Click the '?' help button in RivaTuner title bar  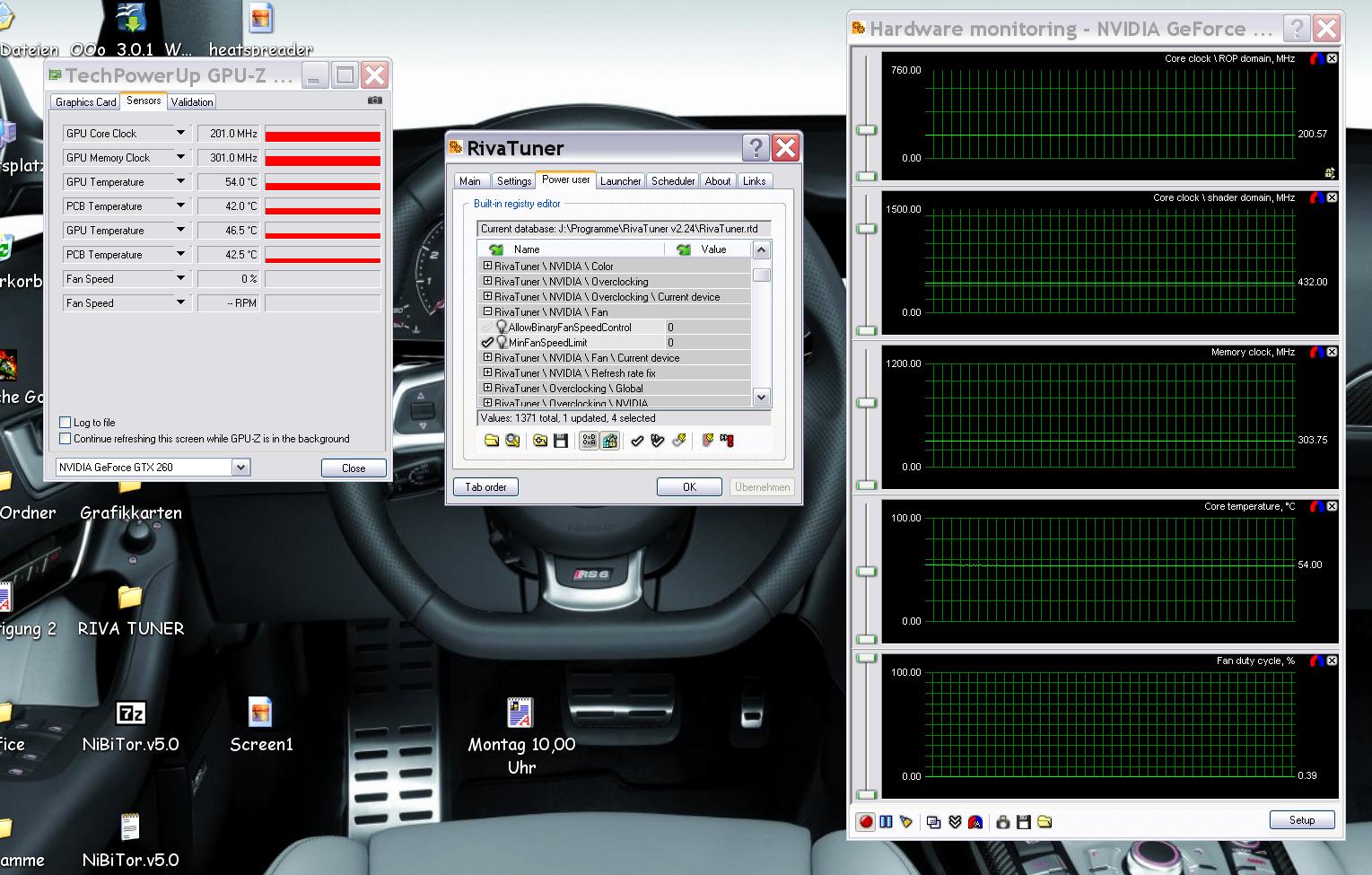756,147
